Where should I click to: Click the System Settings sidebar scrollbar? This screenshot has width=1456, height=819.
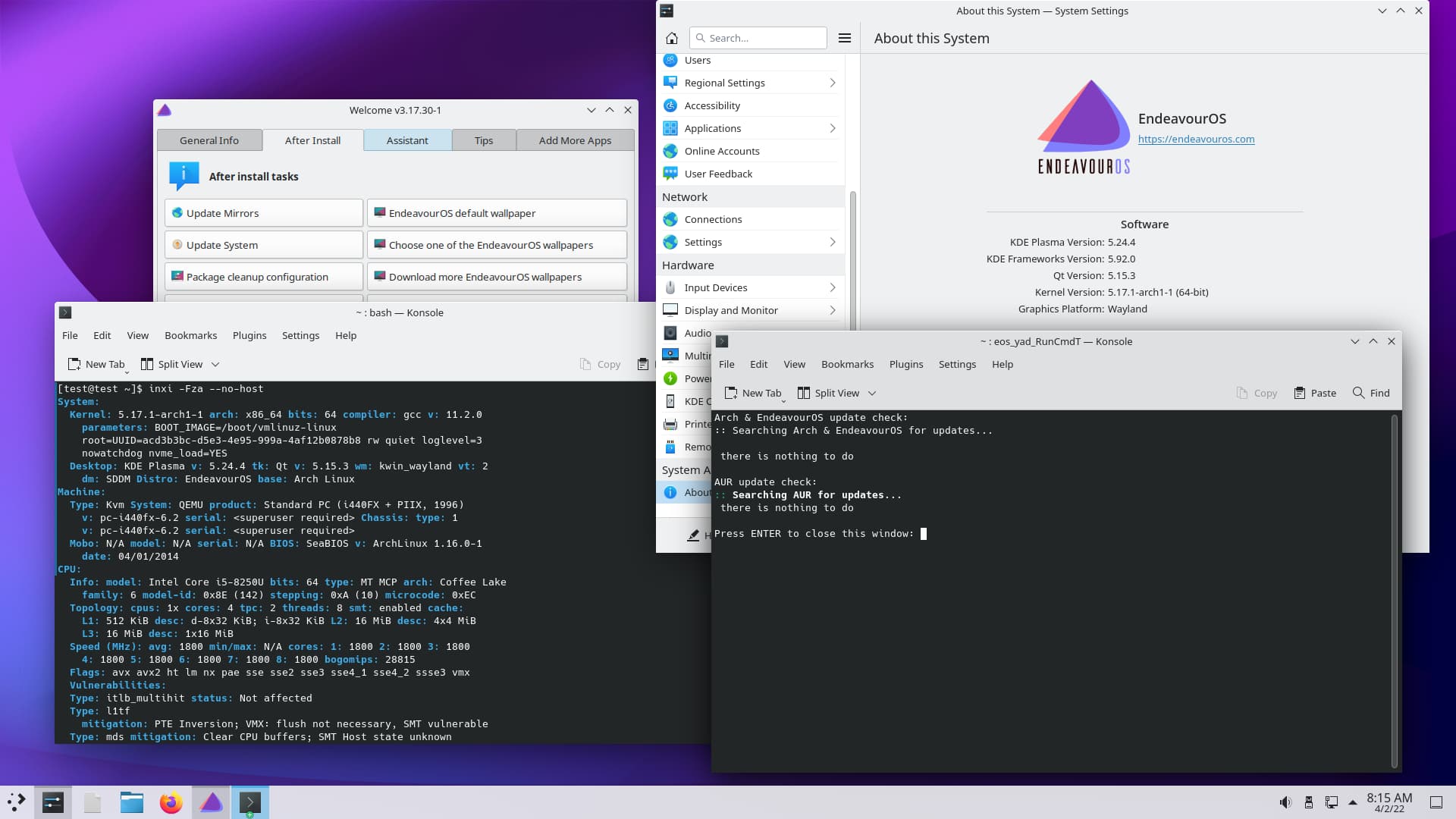point(852,258)
